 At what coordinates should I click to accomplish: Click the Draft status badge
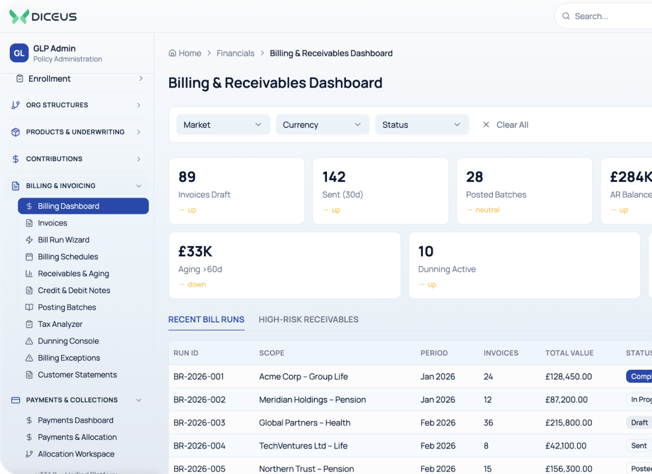pos(639,423)
